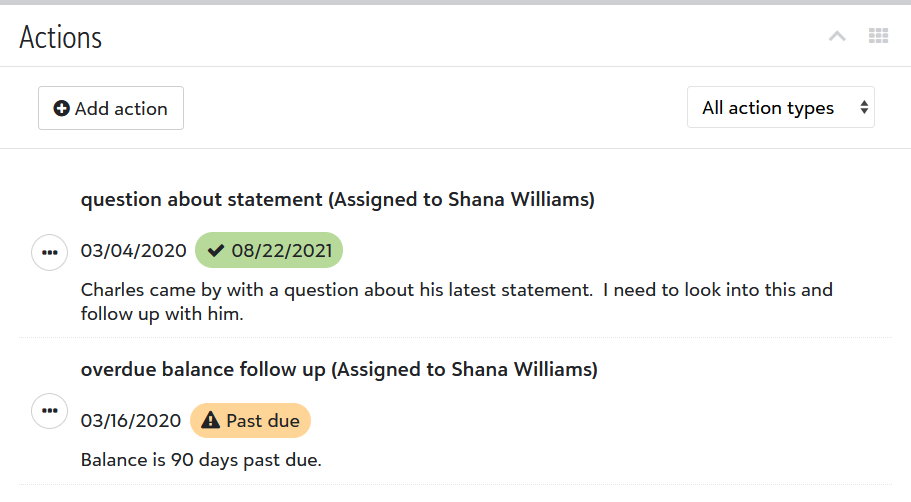Click the gray bar above the Actions panel

455,3
